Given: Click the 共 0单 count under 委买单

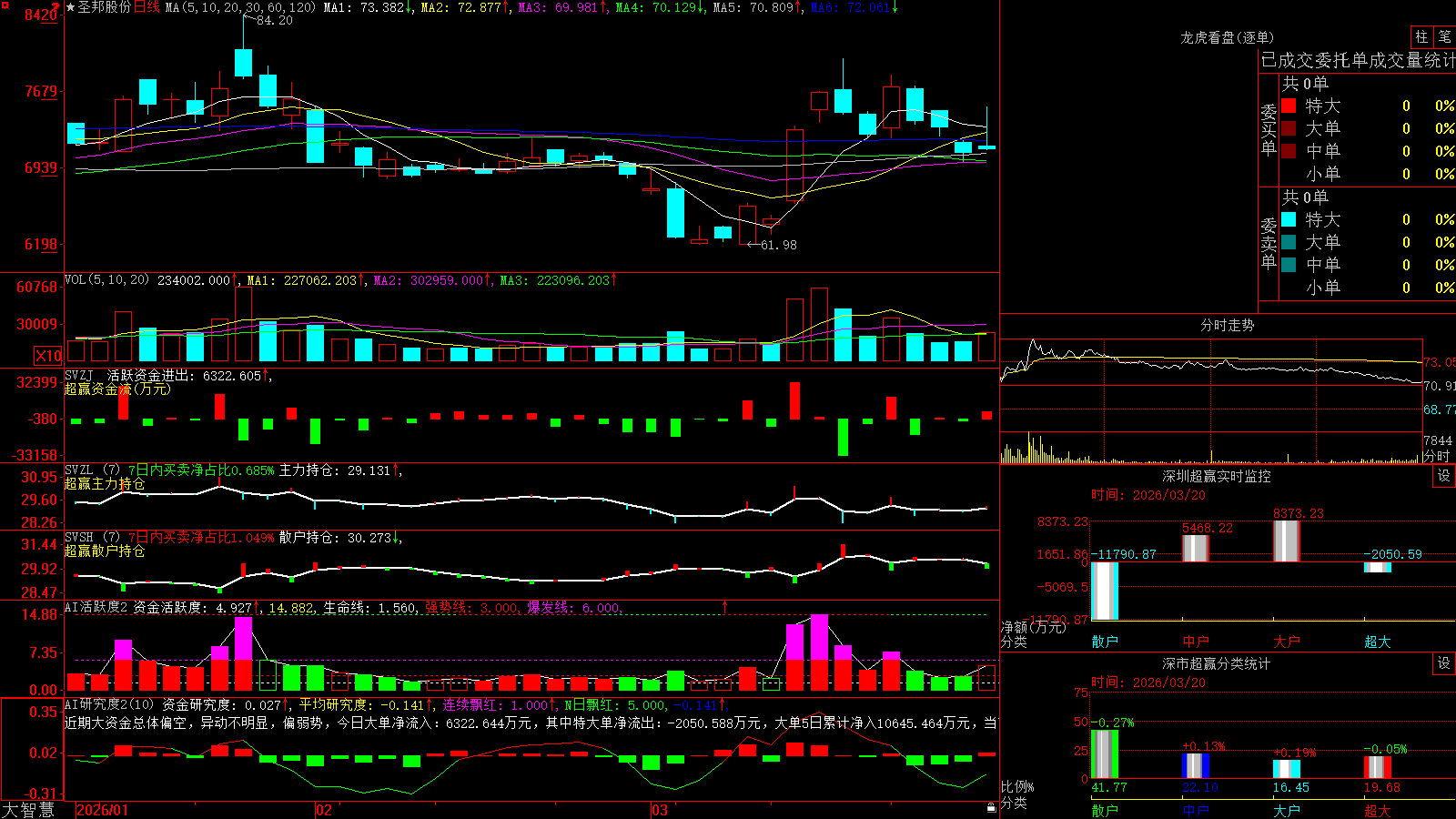Looking at the screenshot, I should pyautogui.click(x=1305, y=84).
